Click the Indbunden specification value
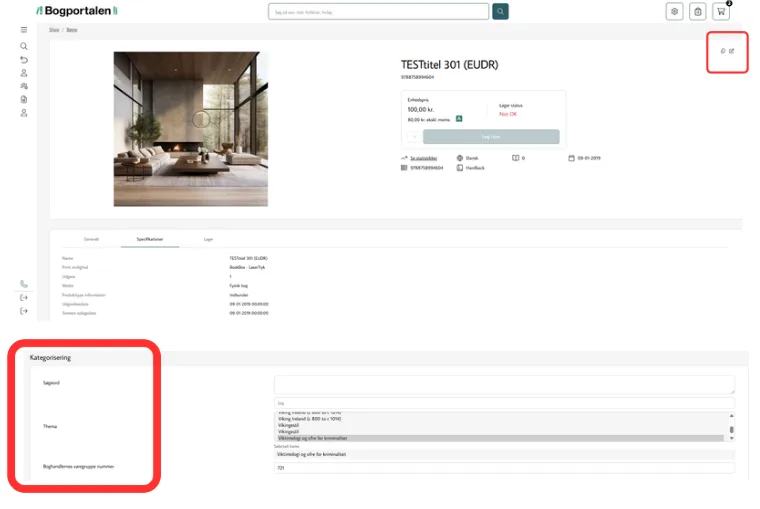The width and height of the screenshot is (760, 509). click(239, 295)
